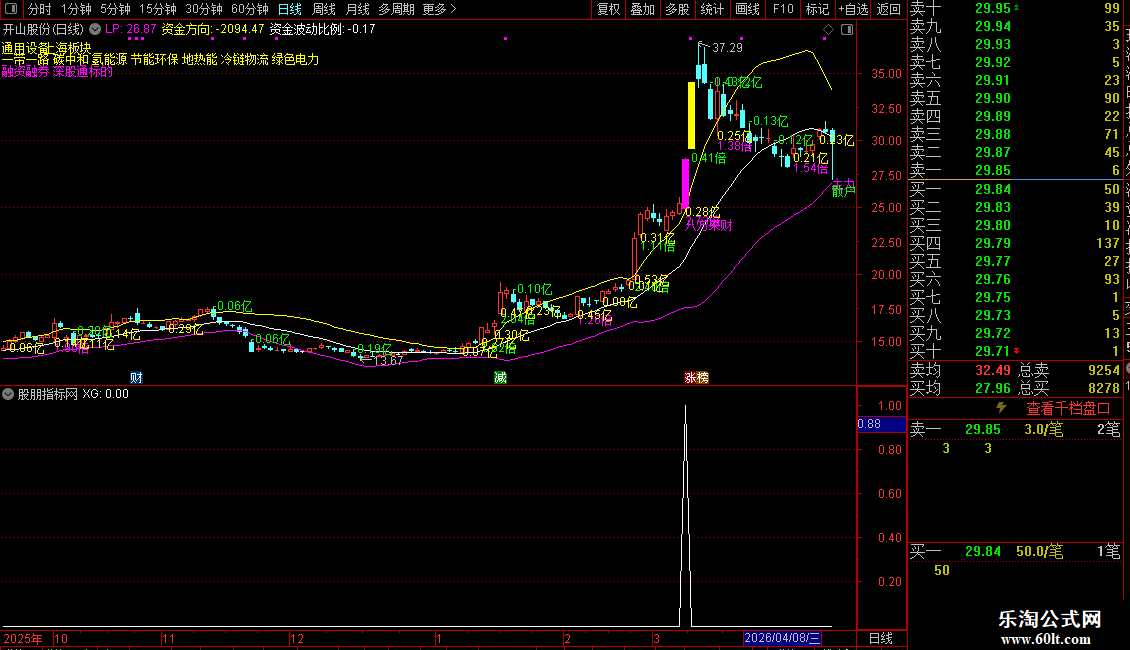The image size is (1130, 650).
Task: Open the 复权 adjustment menu
Action: point(608,9)
